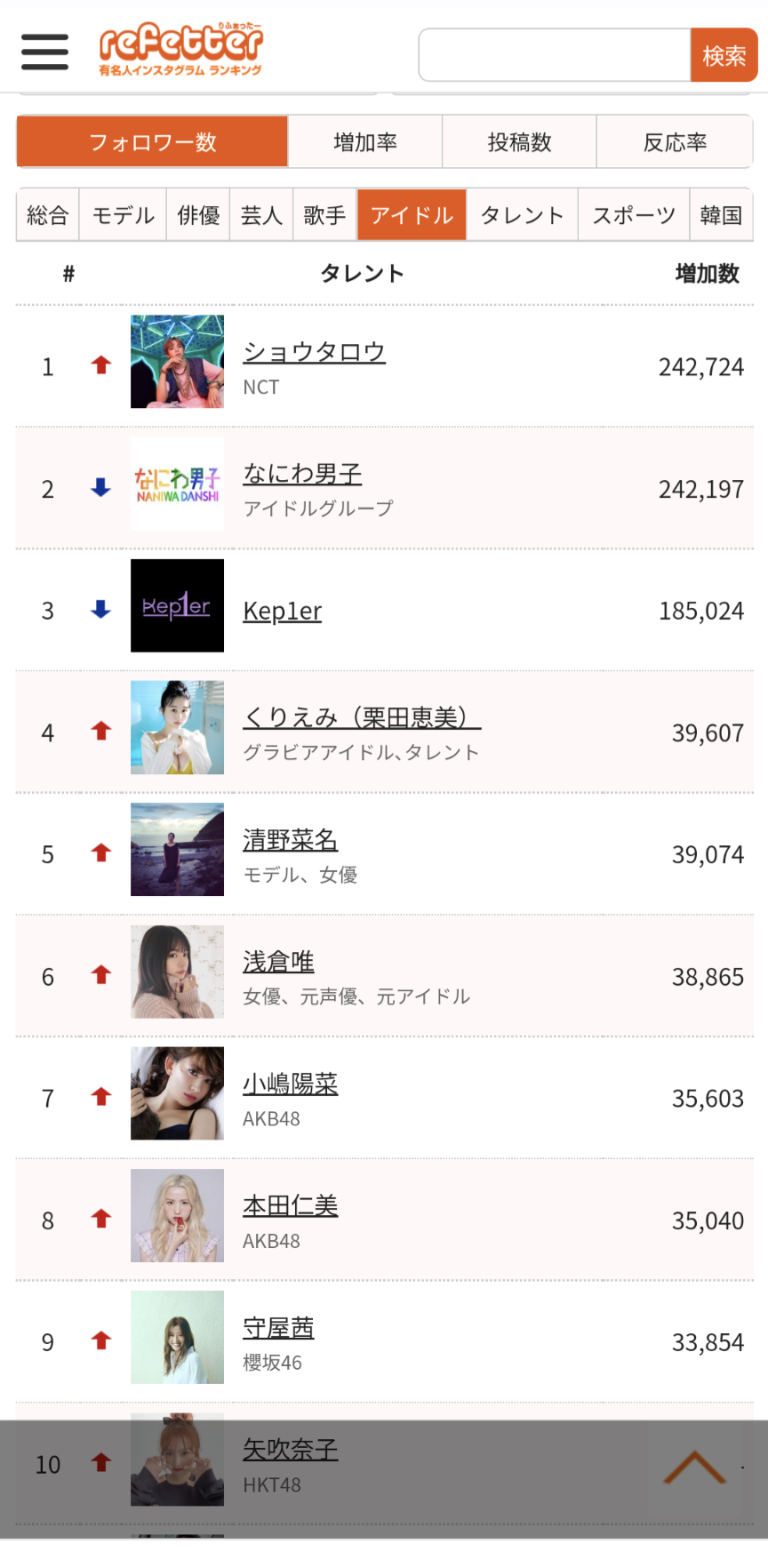Tap the scroll-to-top chevron arrow
The image size is (768, 1568).
(694, 1468)
